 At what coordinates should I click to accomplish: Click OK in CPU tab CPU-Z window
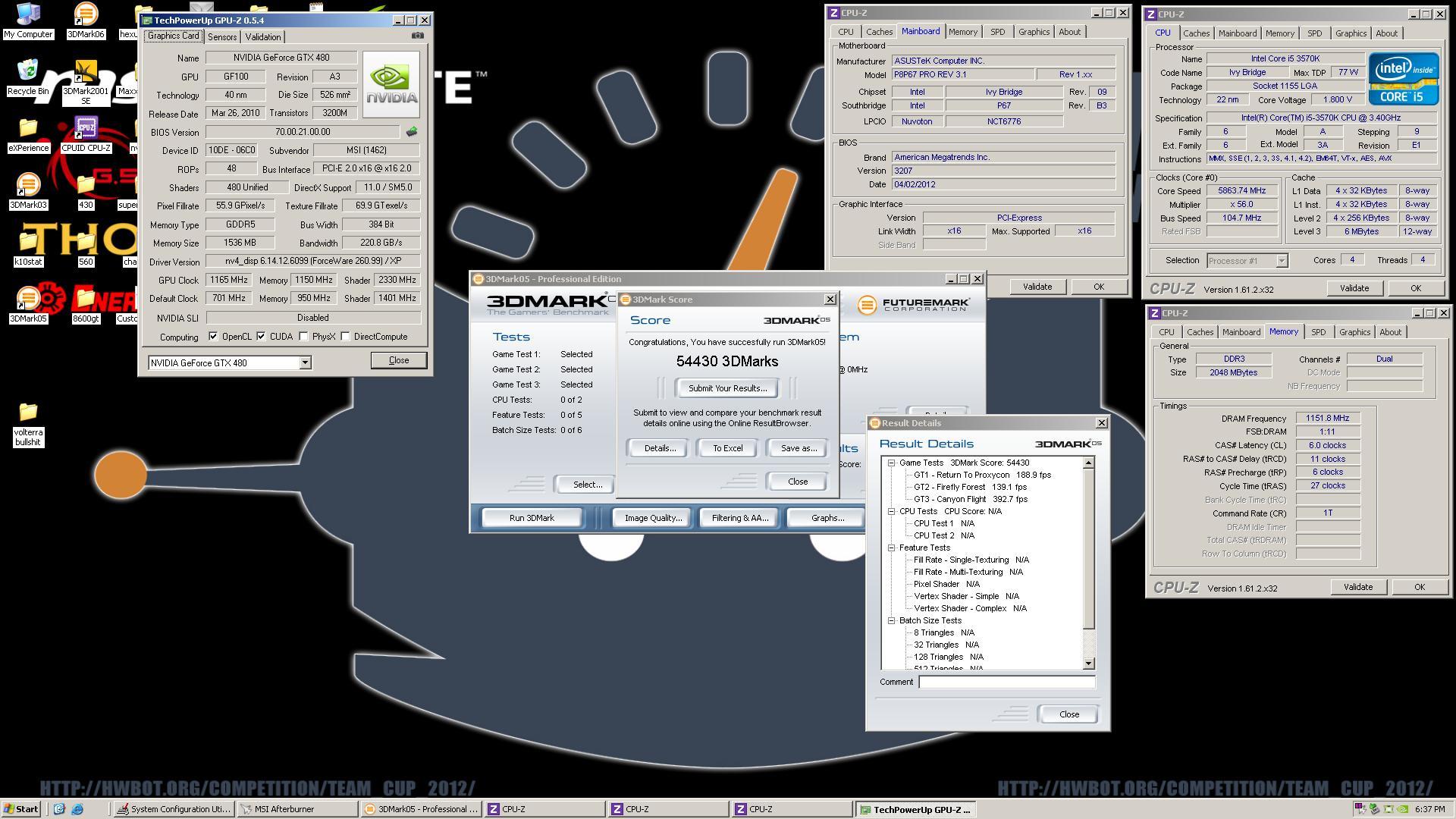click(1415, 288)
